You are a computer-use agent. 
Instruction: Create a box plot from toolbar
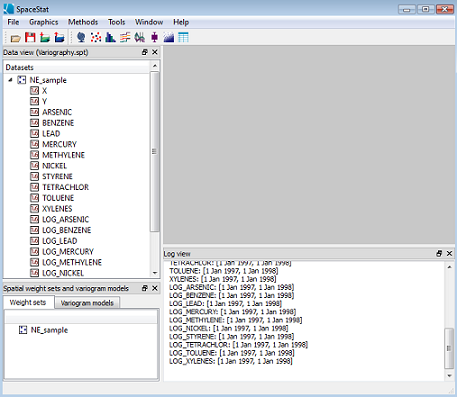(154, 37)
